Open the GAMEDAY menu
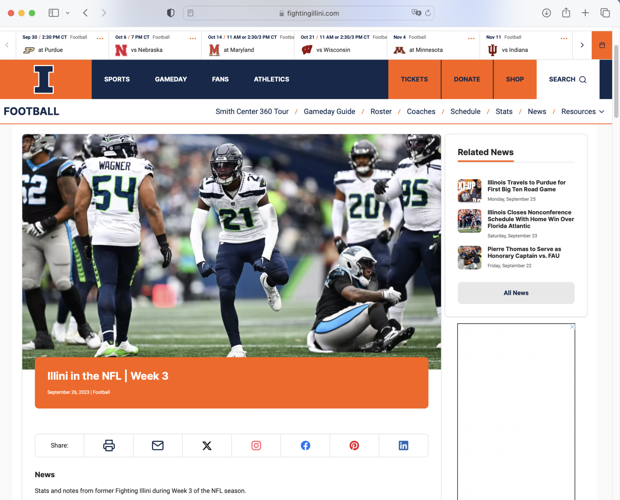The image size is (620, 500). tap(171, 79)
